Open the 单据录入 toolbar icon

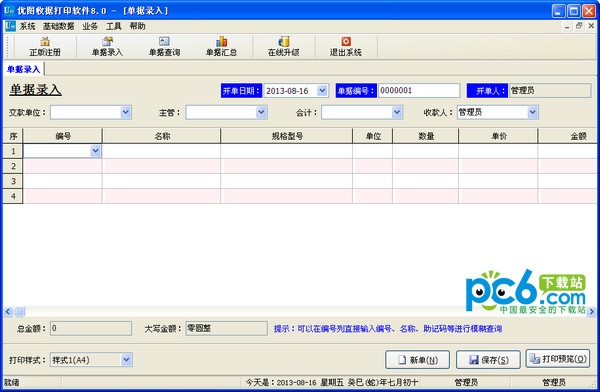(x=107, y=47)
